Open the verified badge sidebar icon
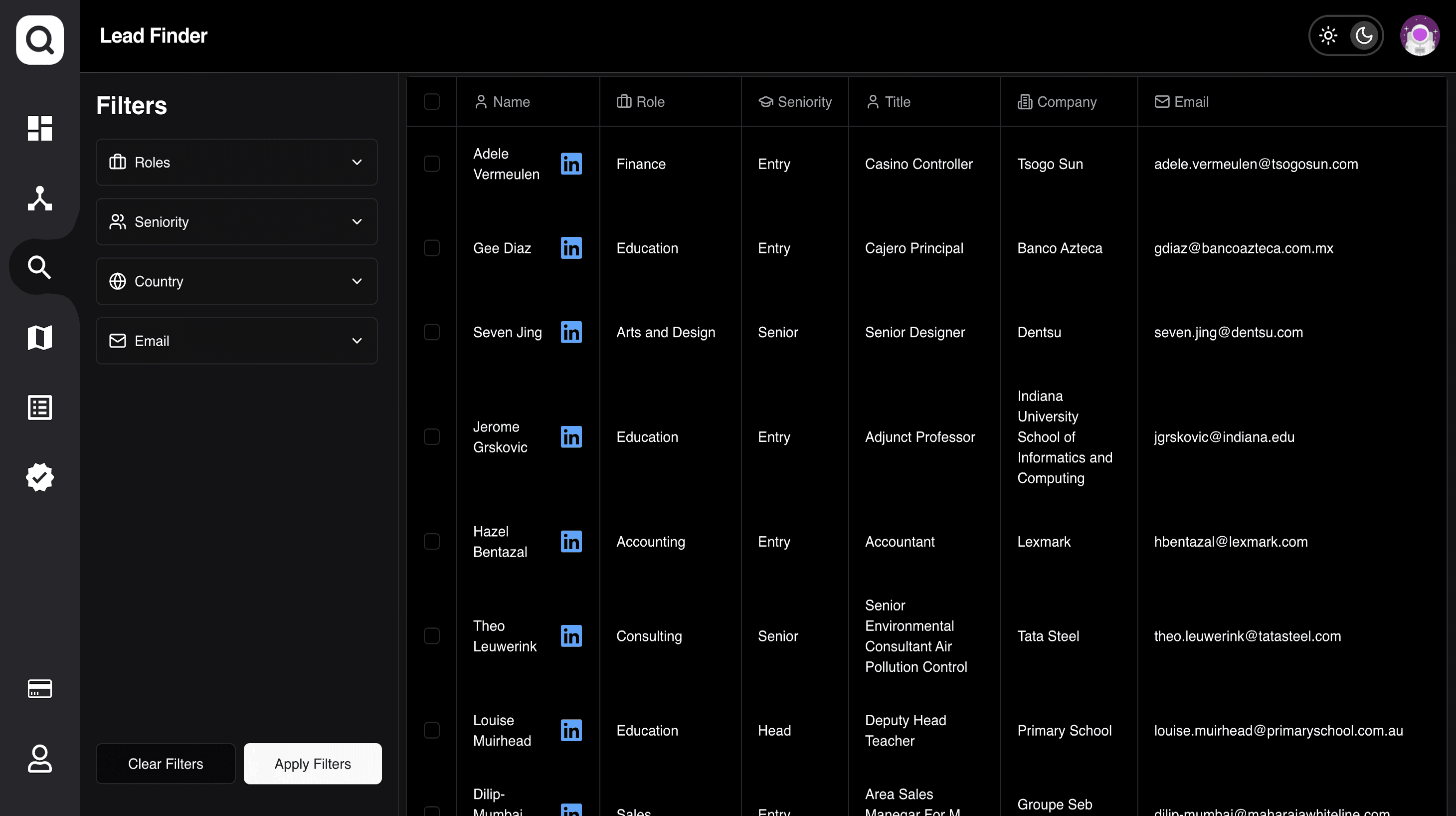 39,477
